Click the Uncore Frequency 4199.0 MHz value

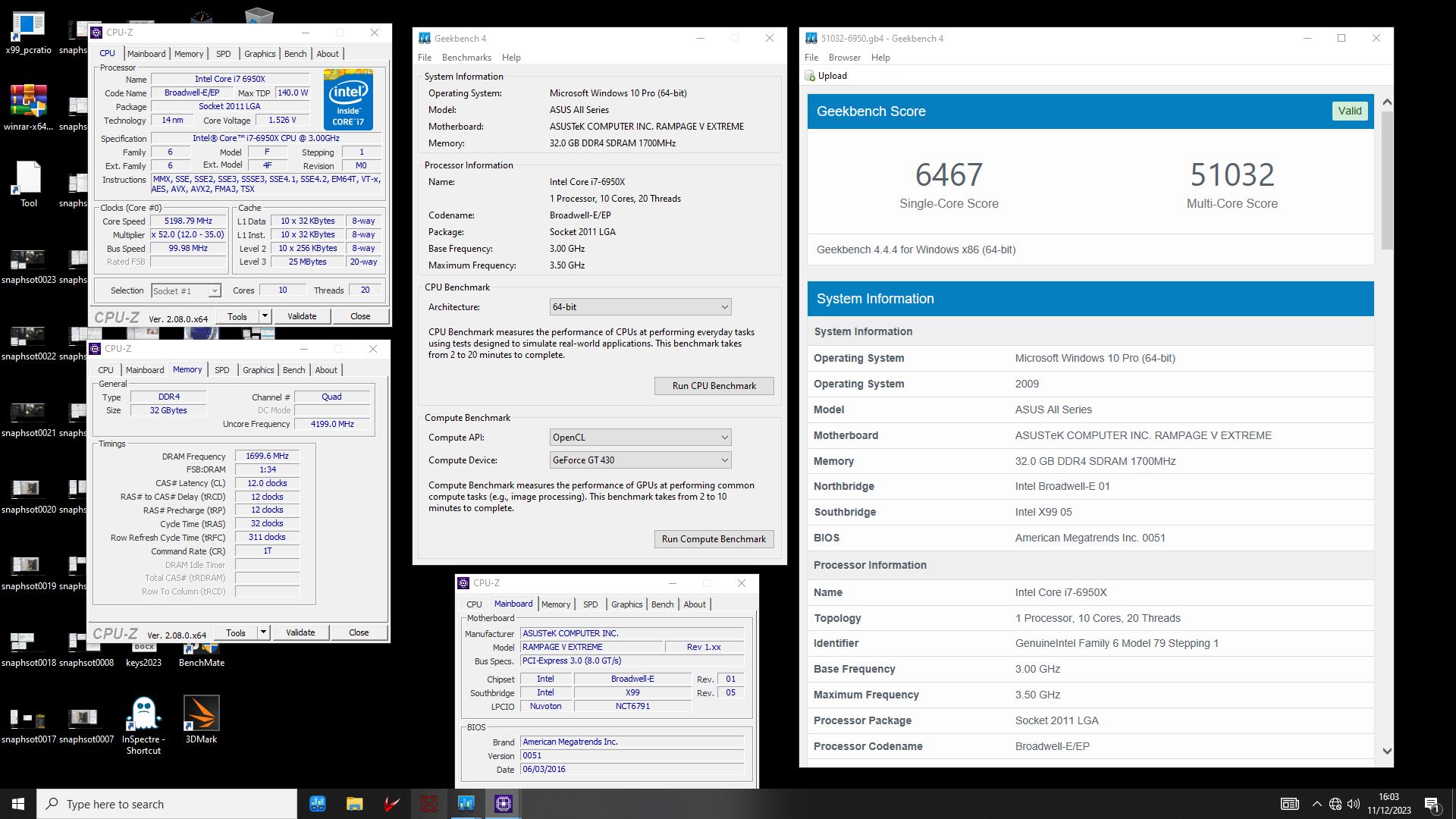coord(332,424)
